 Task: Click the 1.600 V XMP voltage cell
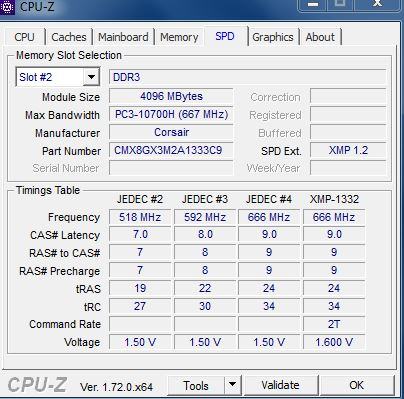coord(334,342)
